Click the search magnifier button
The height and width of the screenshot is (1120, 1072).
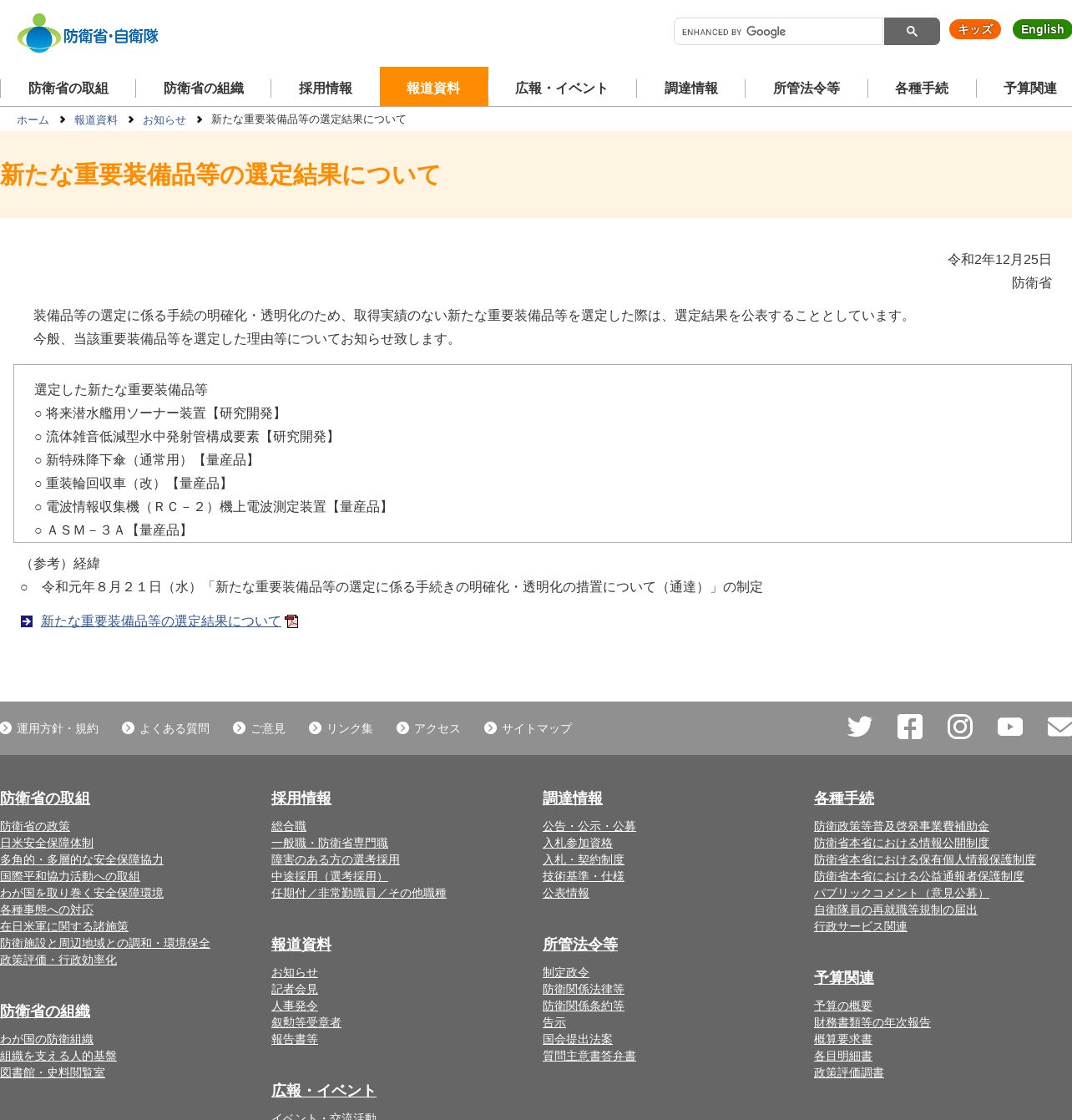[x=912, y=32]
